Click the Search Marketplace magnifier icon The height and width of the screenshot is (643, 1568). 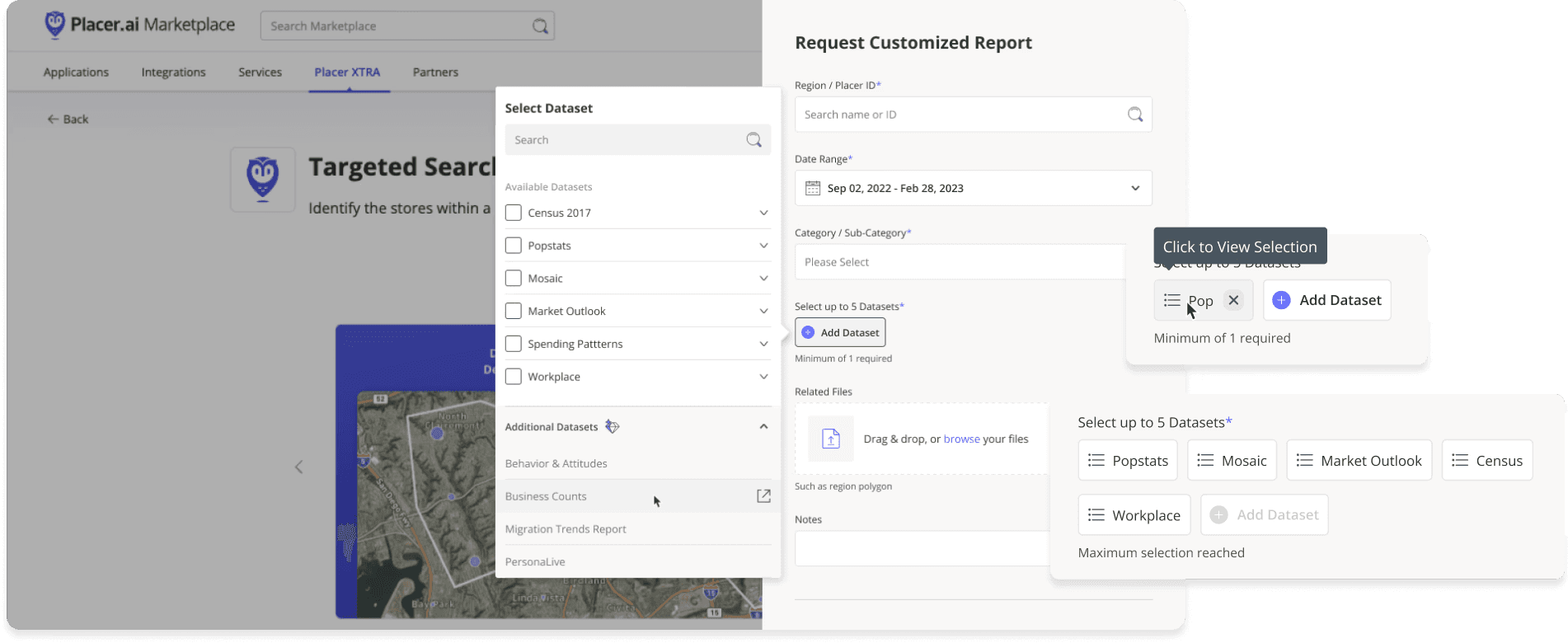click(x=540, y=26)
